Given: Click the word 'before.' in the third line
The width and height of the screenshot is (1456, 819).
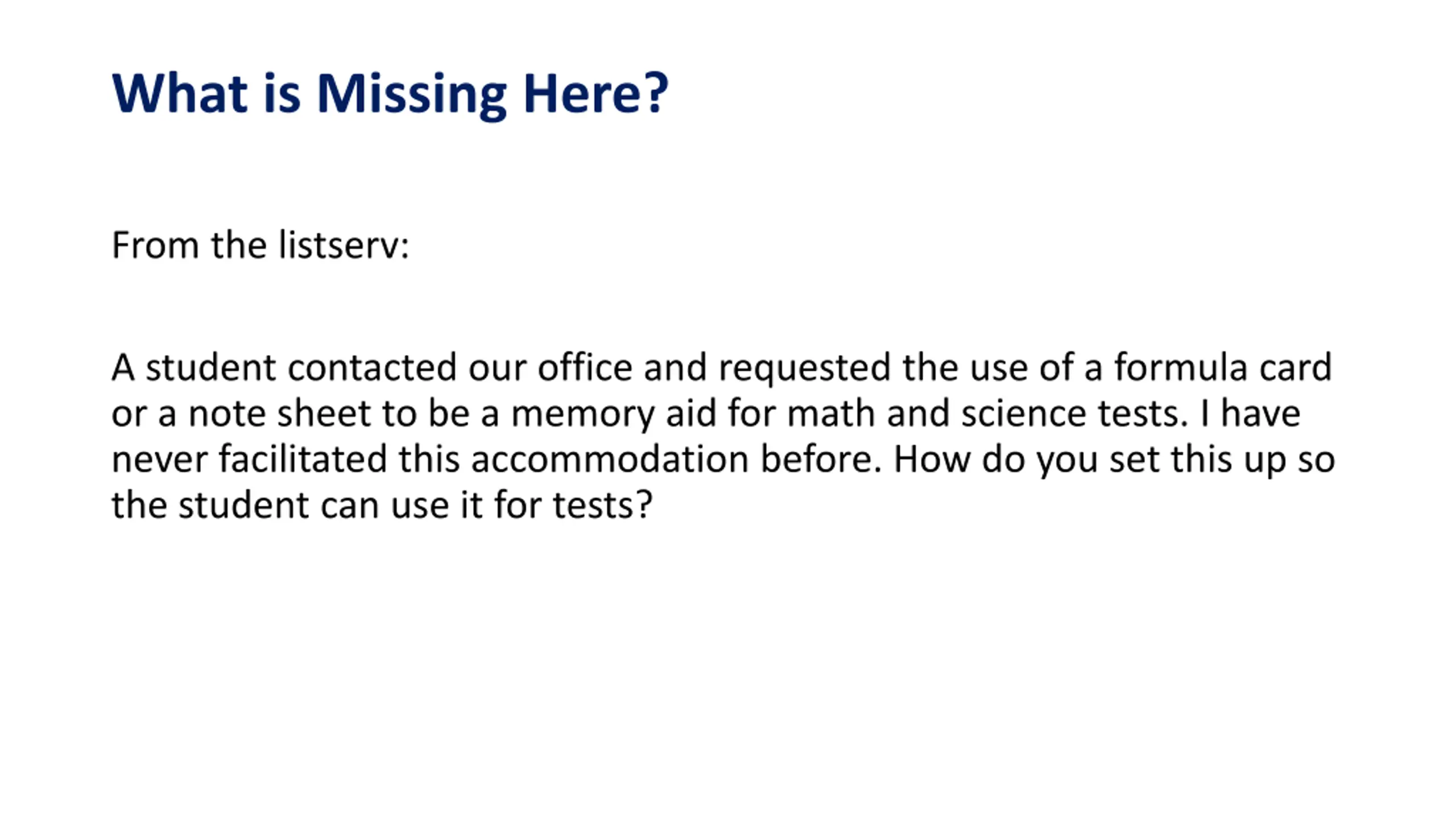Looking at the screenshot, I should [821, 458].
